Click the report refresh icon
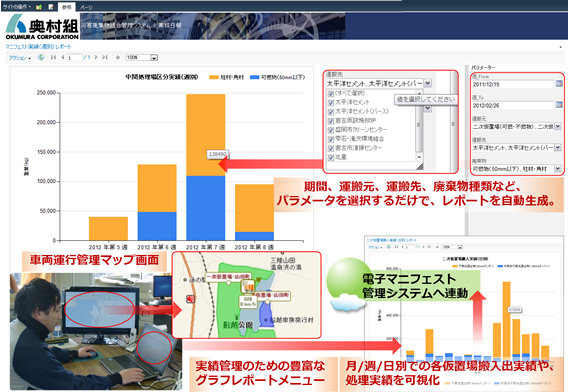The width and height of the screenshot is (570, 392). [x=41, y=57]
